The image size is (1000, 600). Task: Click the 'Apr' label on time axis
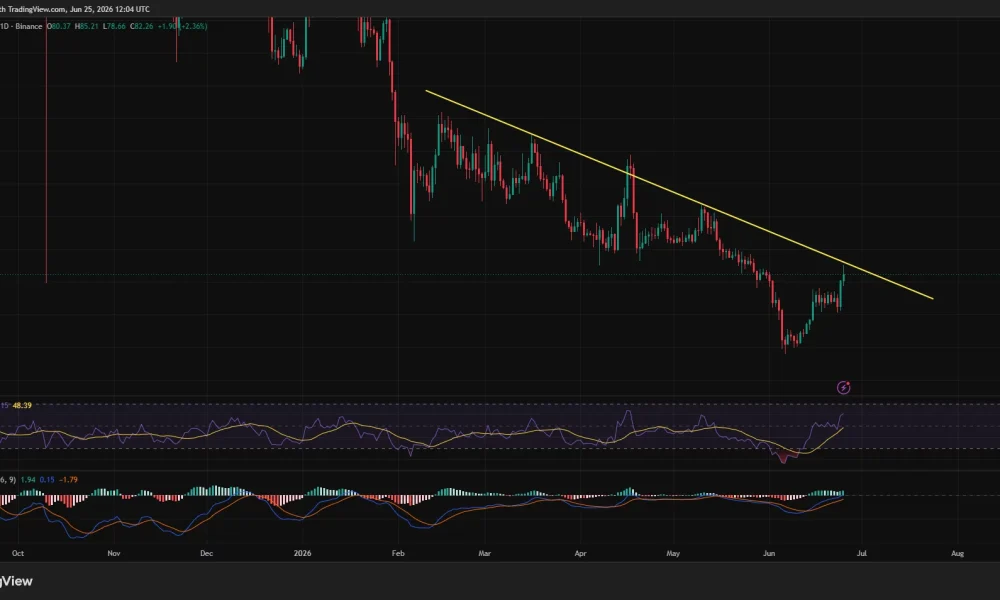point(580,553)
